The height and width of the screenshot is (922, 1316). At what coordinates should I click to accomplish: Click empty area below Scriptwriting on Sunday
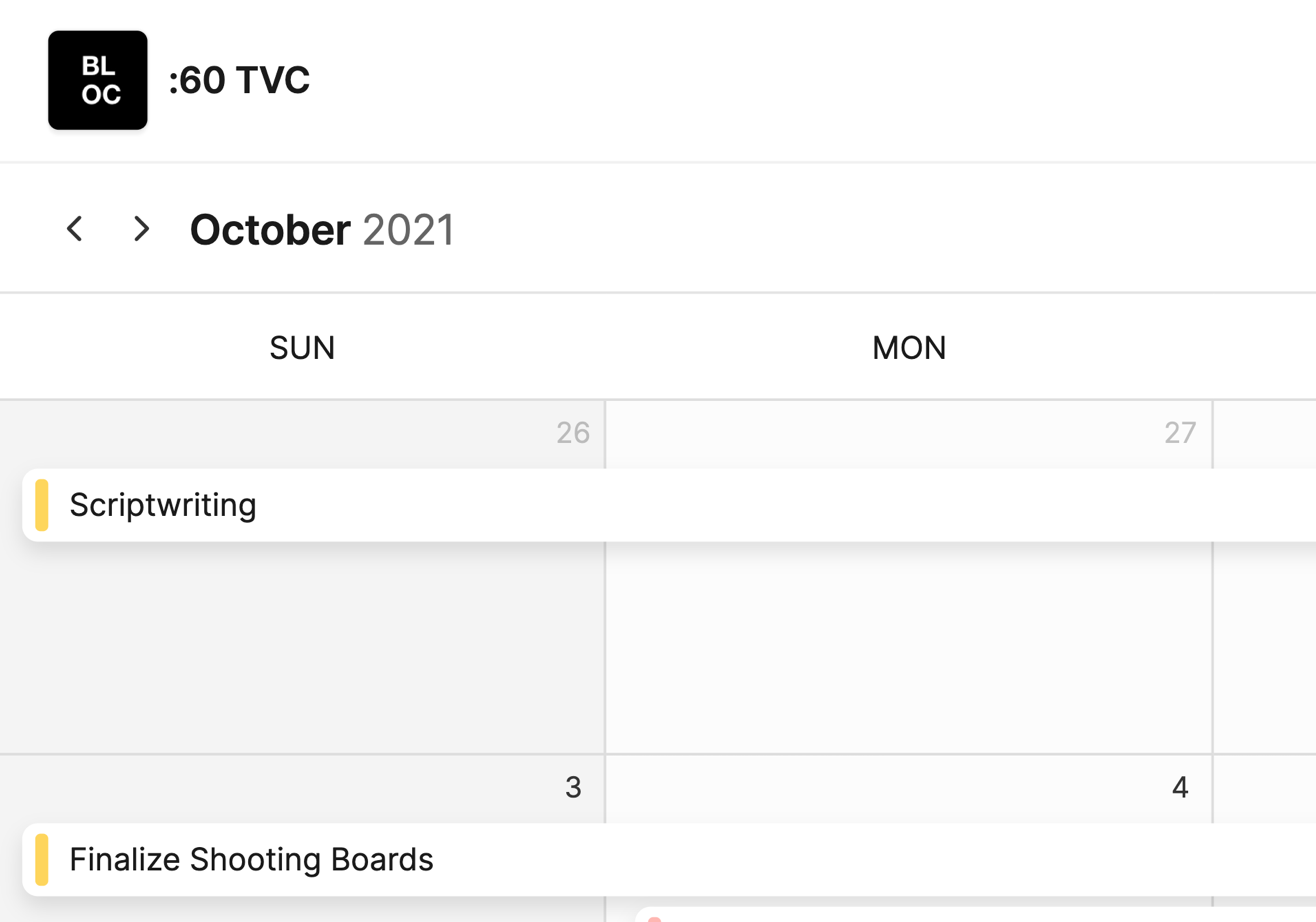tap(302, 650)
